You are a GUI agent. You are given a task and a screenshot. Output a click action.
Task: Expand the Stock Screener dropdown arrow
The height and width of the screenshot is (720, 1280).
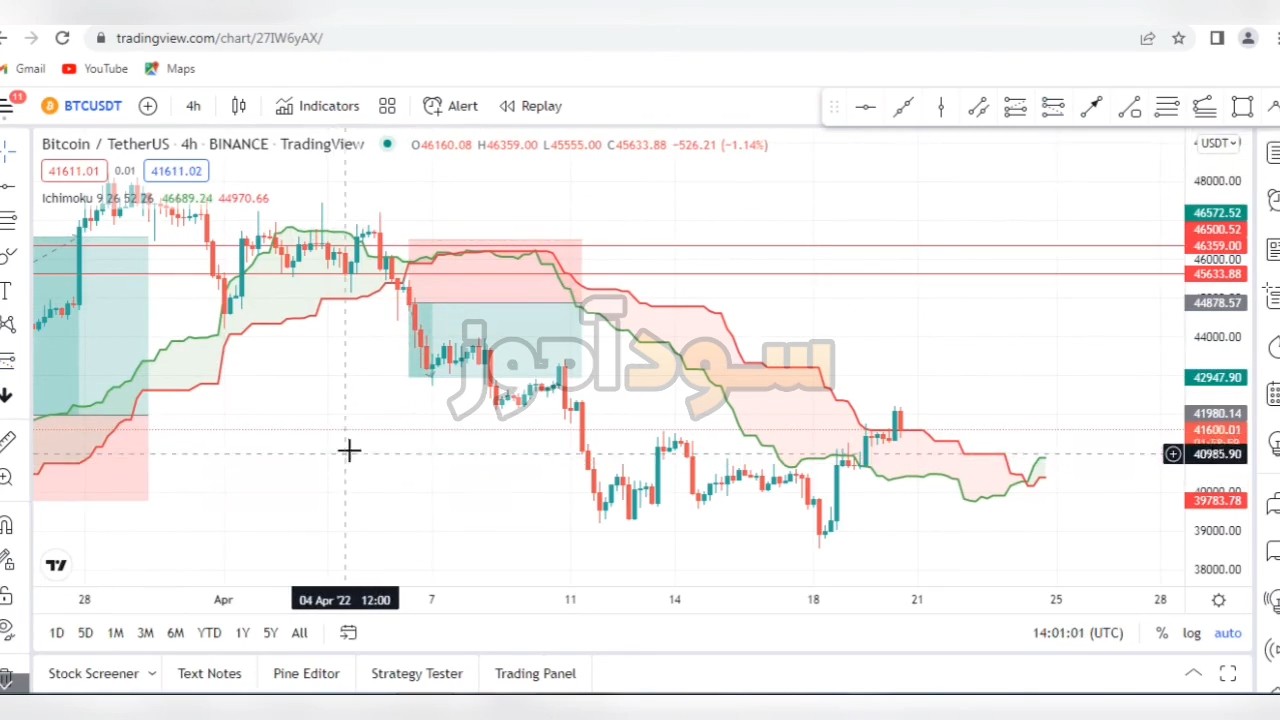coord(152,674)
